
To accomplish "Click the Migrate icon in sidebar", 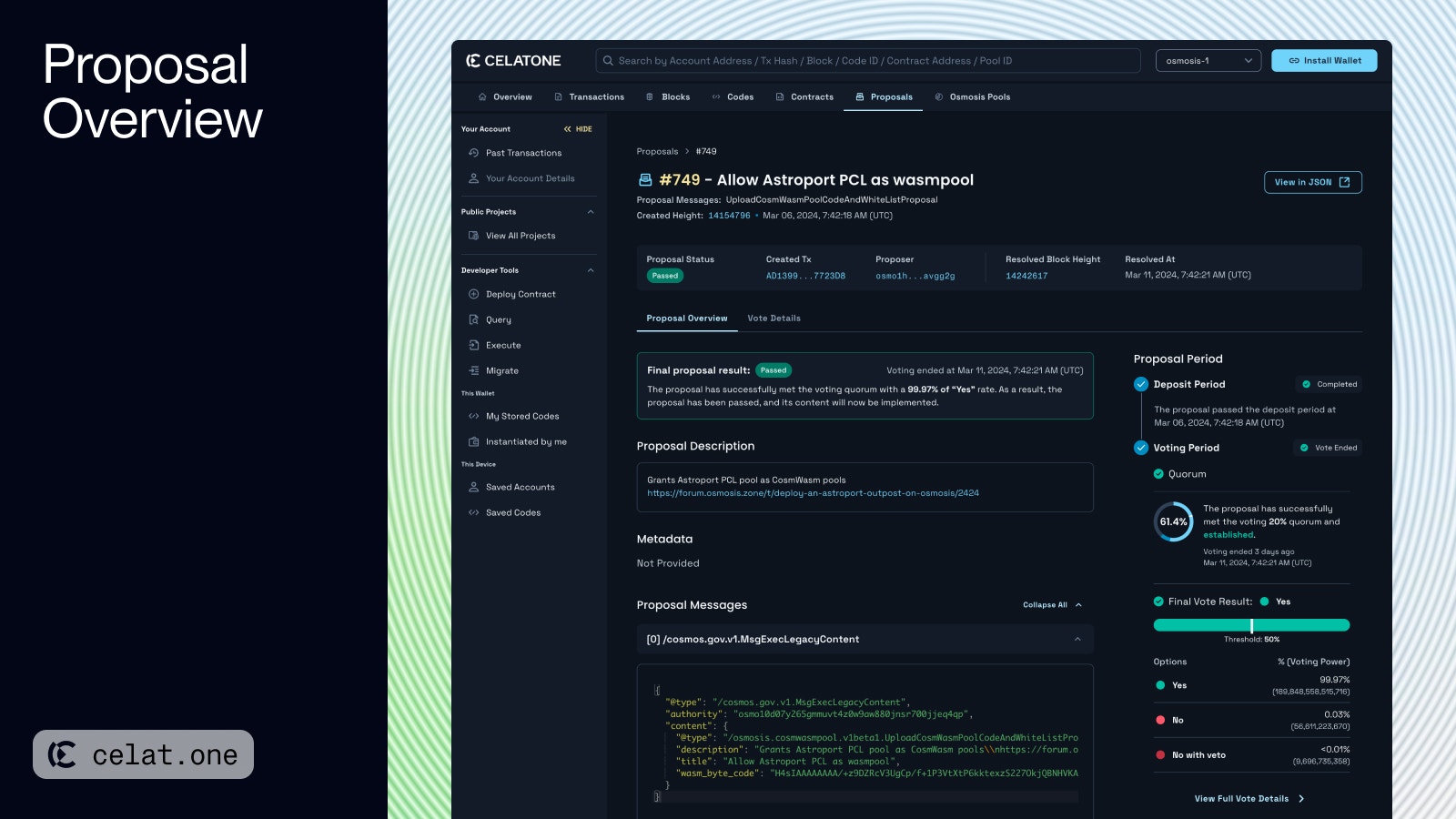I will (473, 370).
